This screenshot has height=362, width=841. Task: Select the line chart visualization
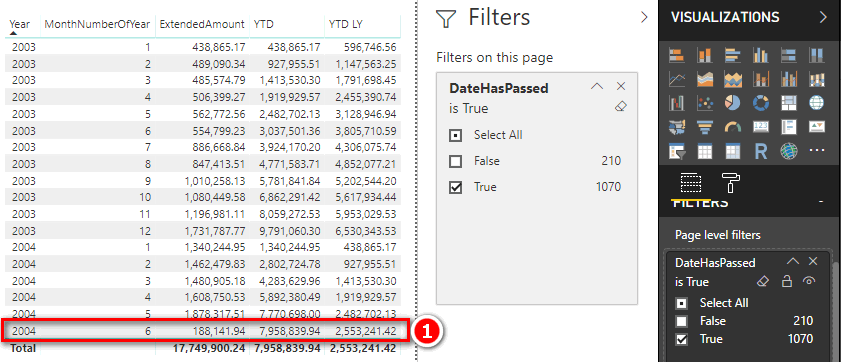point(677,79)
